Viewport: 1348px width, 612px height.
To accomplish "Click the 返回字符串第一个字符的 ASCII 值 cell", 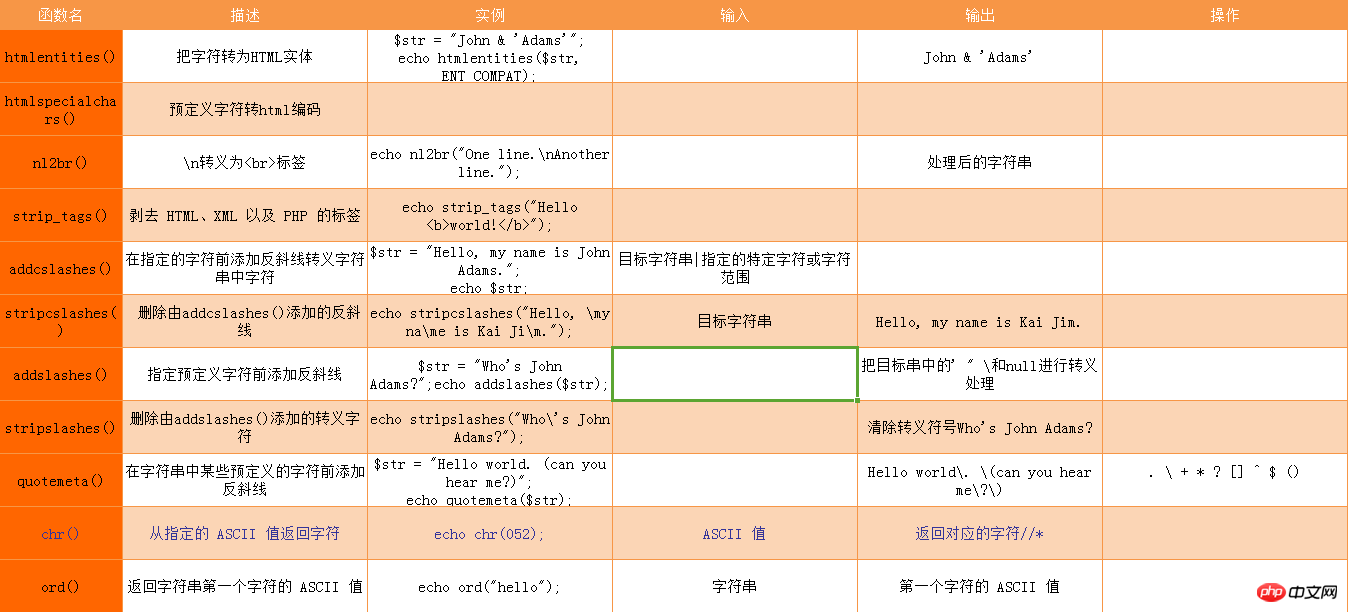I will [245, 586].
